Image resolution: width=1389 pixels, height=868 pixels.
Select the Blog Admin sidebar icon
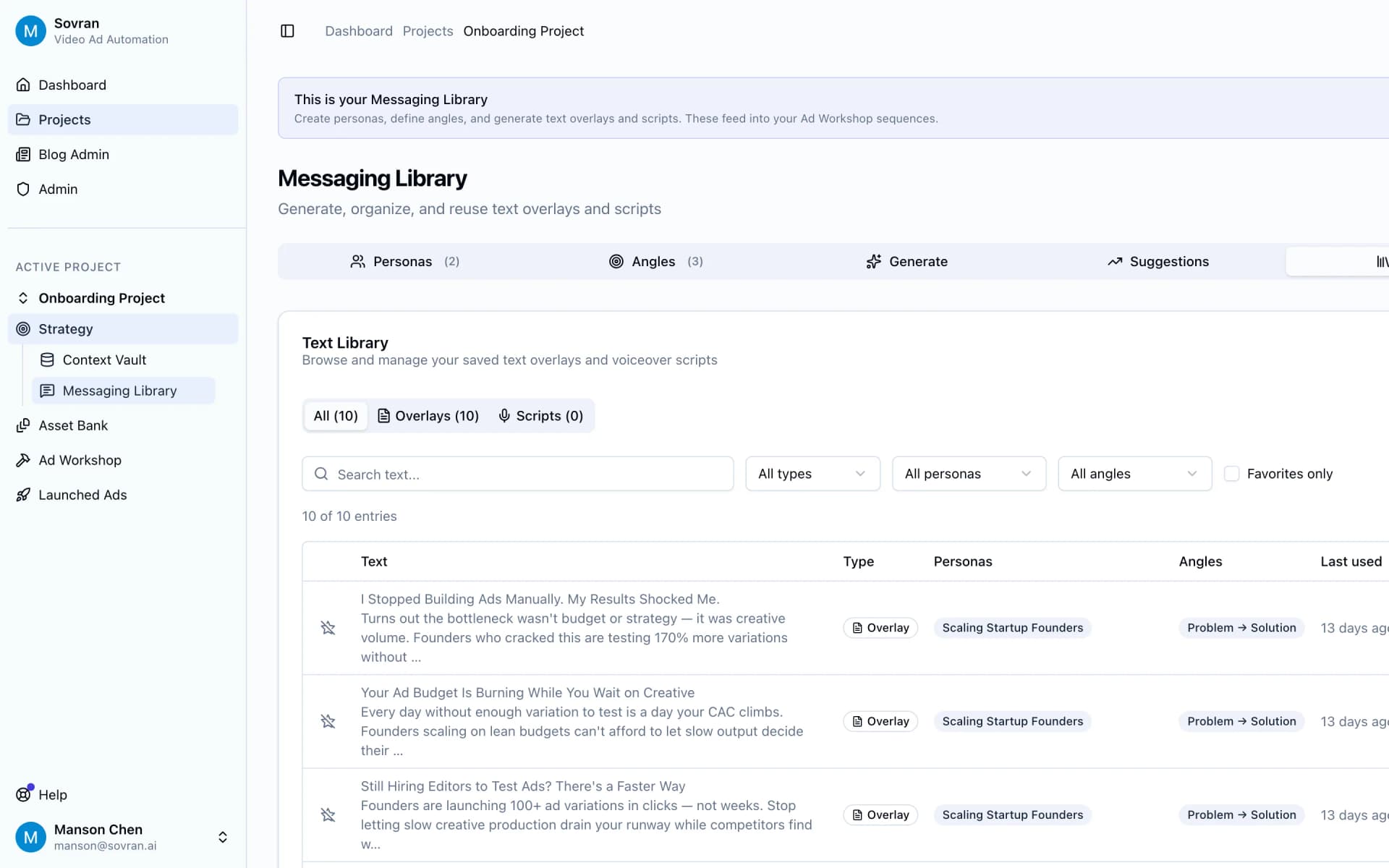coord(24,154)
